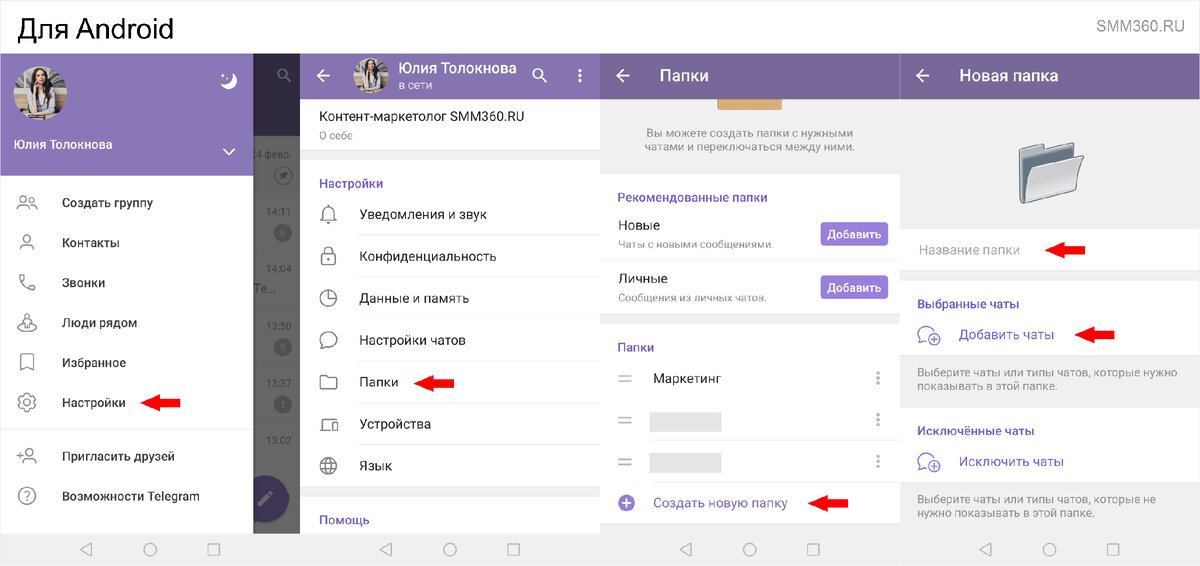Tap Android recents button on settings screen
Screen dimensions: 1200x566
(514, 549)
